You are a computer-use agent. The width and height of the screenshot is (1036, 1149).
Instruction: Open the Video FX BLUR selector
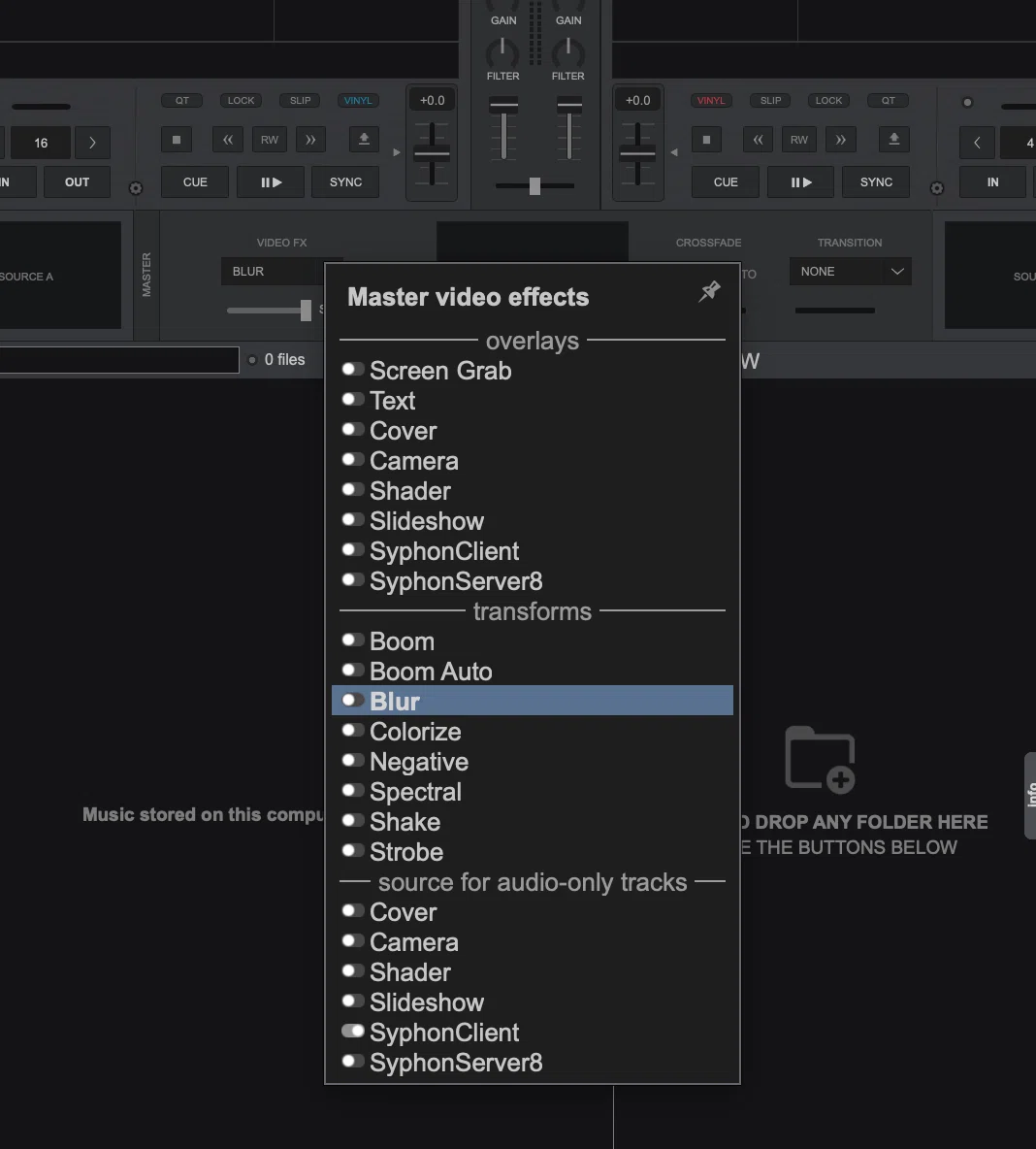point(274,271)
